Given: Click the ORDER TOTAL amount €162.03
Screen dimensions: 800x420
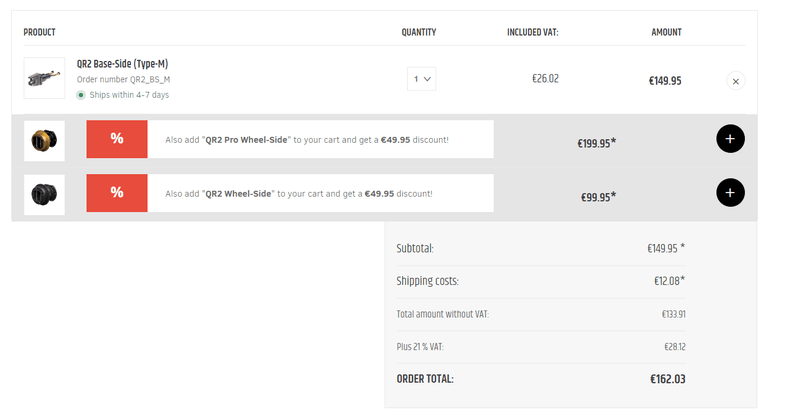Looking at the screenshot, I should coord(667,379).
